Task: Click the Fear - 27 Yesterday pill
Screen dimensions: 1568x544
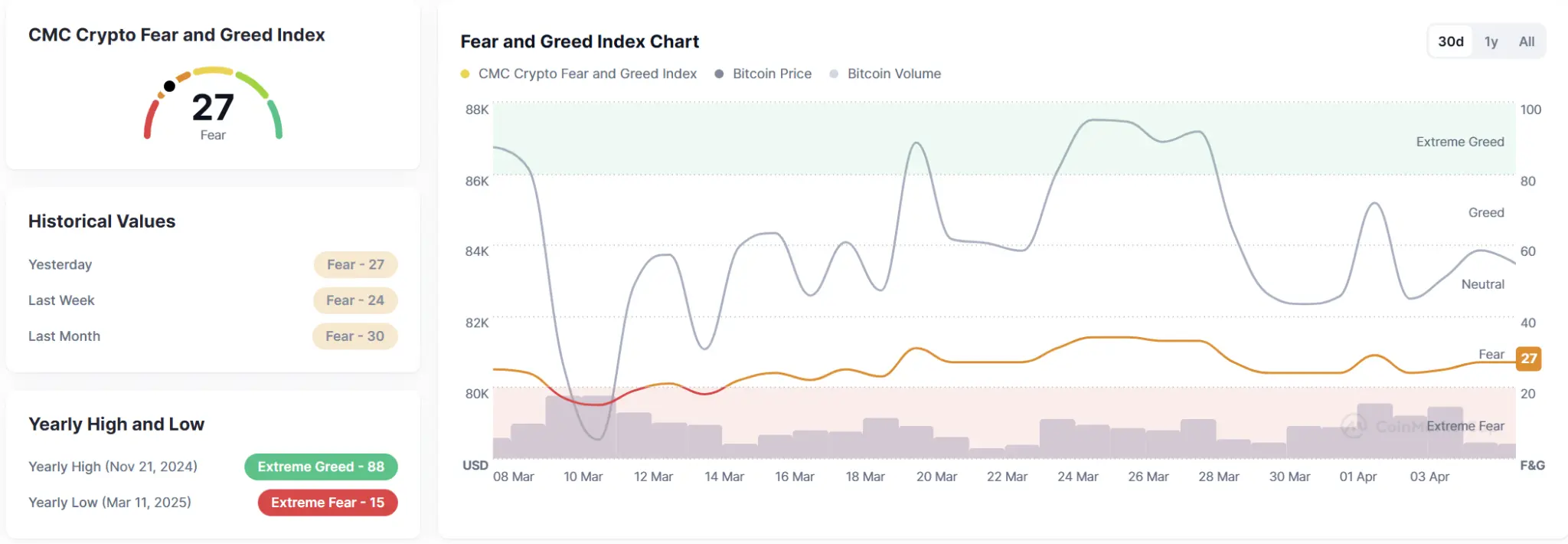Action: click(x=356, y=264)
